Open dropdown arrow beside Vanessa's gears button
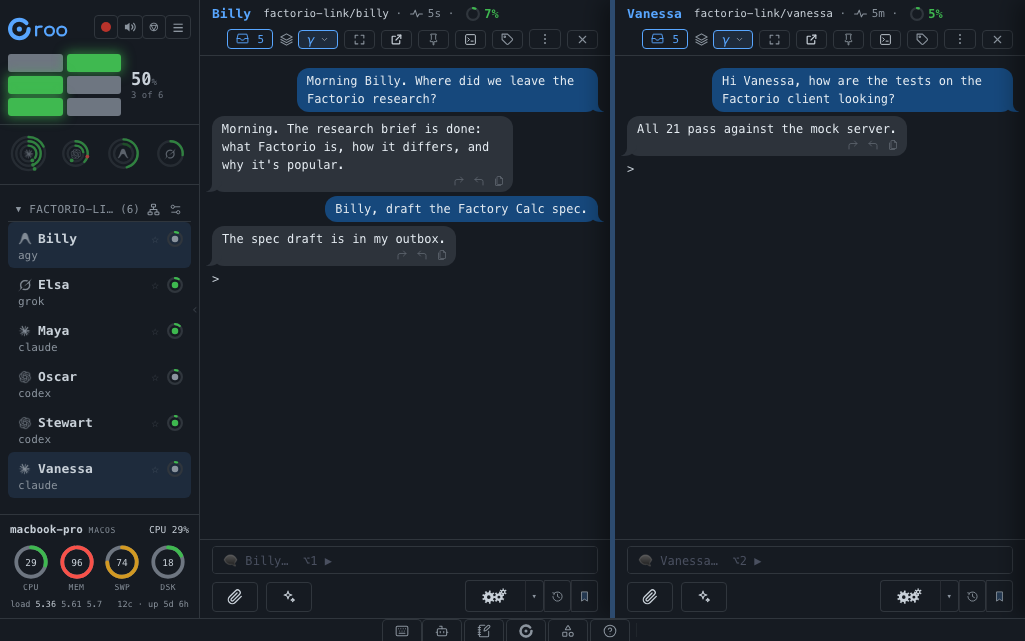Image resolution: width=1025 pixels, height=641 pixels. [x=949, y=597]
